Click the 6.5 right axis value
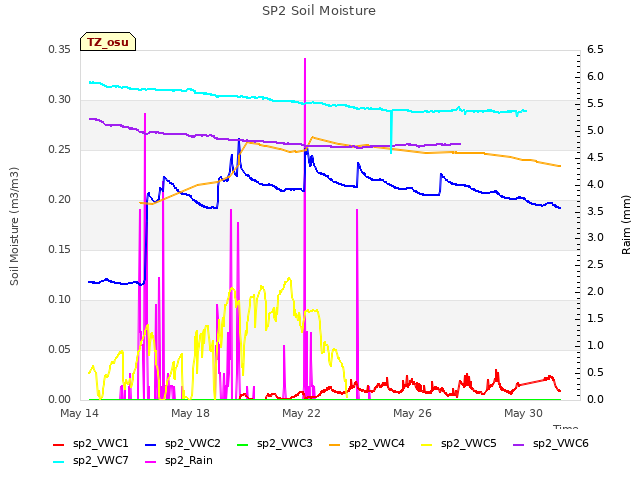Screen dimensions: 640x480 pos(595,50)
